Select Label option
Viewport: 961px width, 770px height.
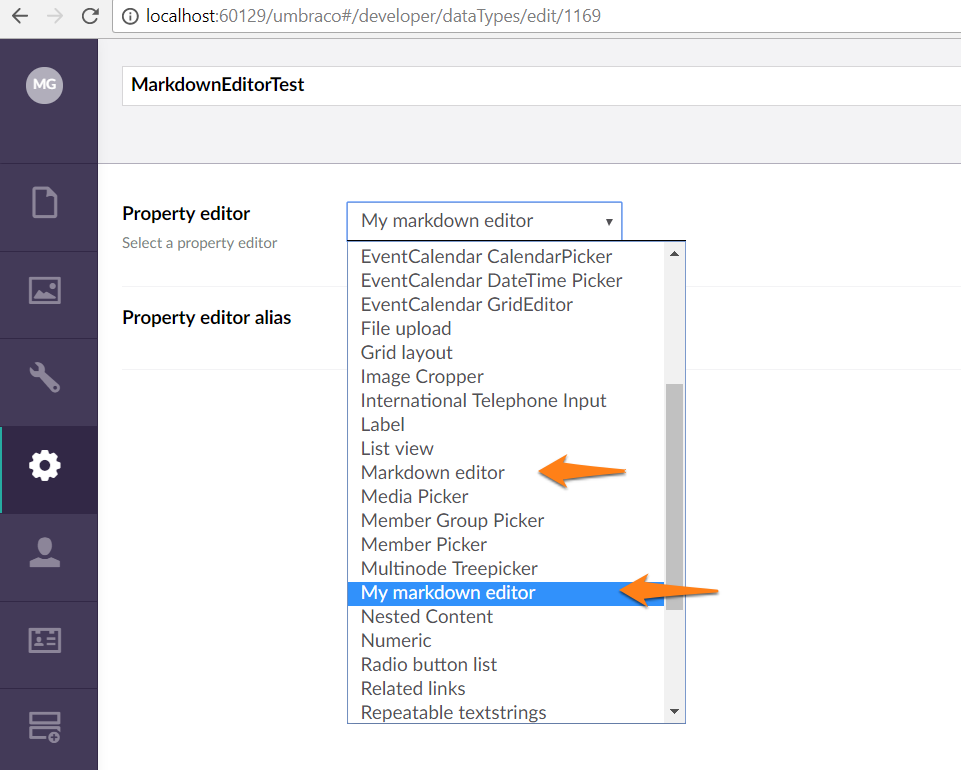tap(506, 424)
